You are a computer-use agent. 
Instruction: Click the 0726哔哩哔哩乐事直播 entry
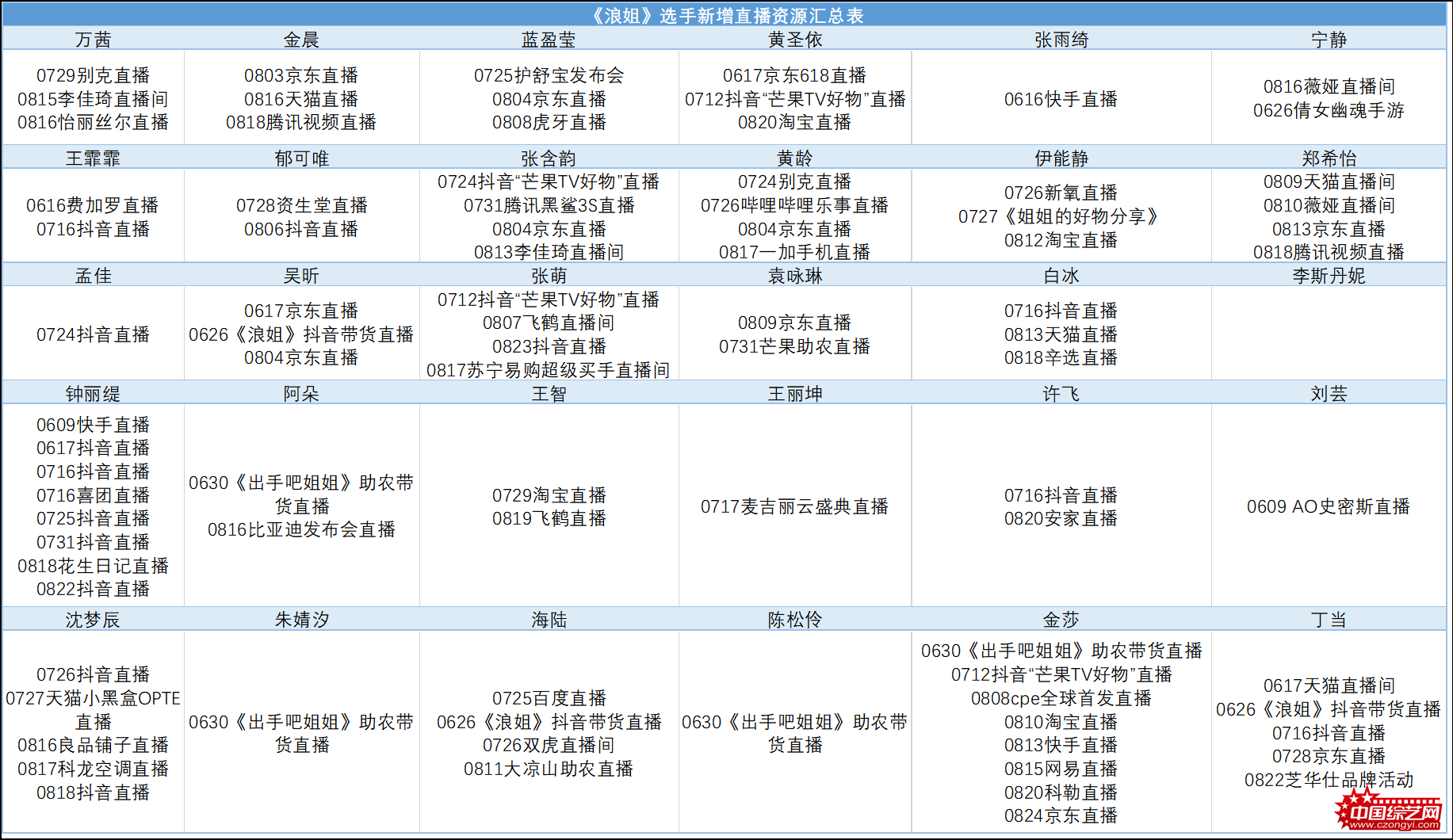795,205
